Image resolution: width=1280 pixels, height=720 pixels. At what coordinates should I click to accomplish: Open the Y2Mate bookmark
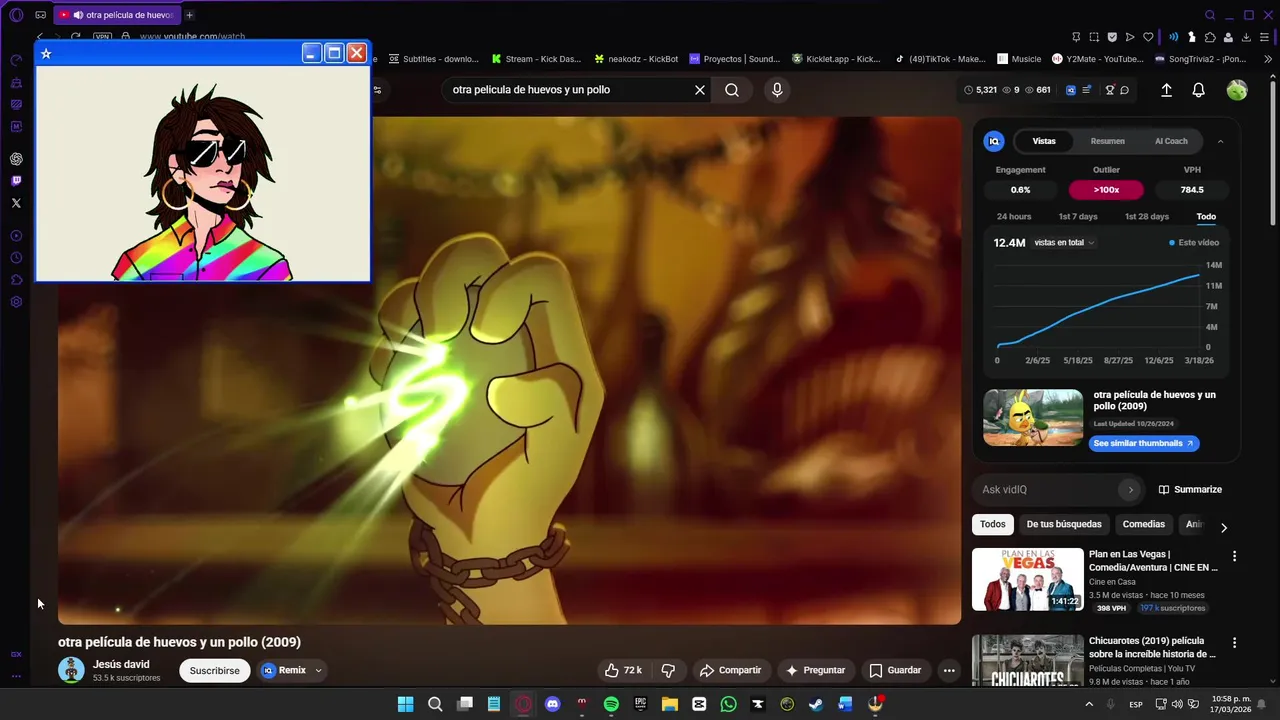(x=1097, y=59)
